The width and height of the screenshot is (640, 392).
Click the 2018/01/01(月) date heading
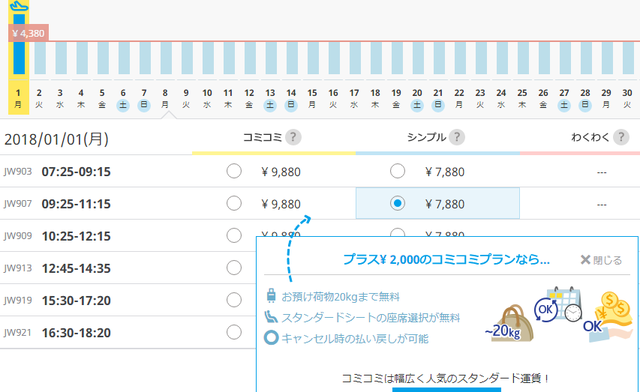[x=56, y=139]
